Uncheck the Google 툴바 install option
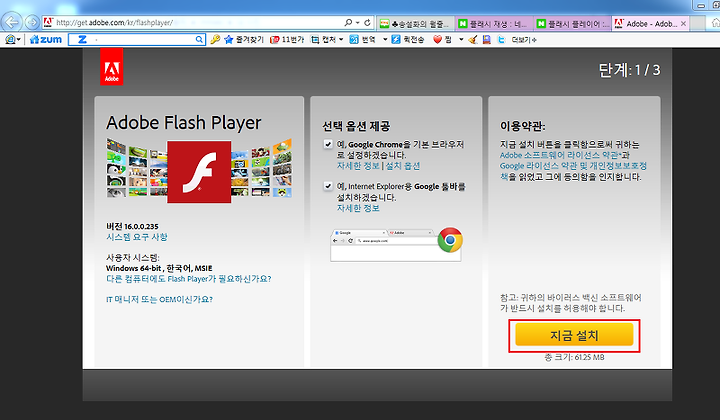The image size is (720, 420). [x=328, y=186]
